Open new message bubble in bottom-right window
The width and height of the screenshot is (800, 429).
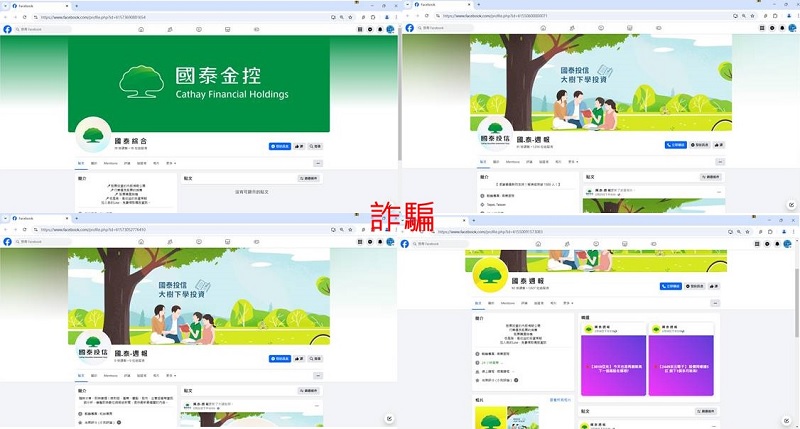786,420
